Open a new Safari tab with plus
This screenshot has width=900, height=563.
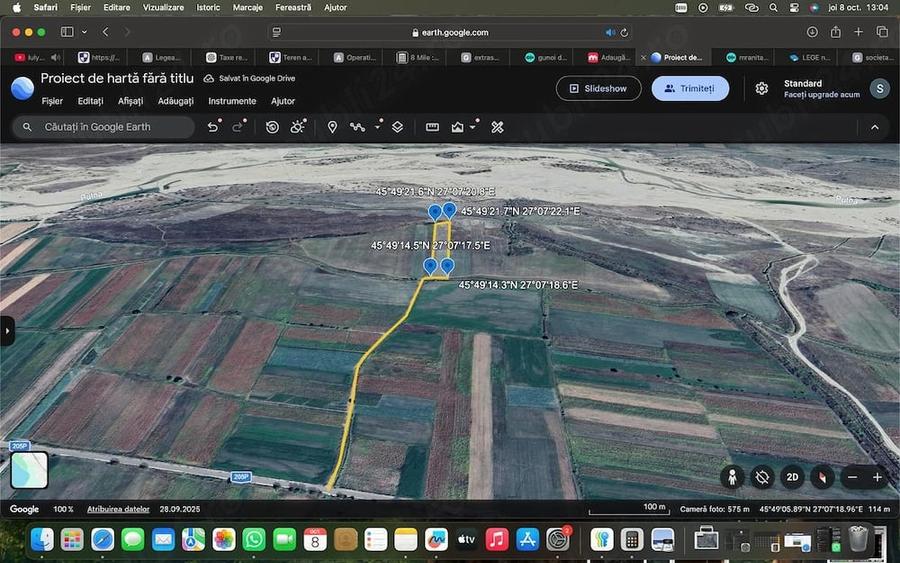pos(859,32)
